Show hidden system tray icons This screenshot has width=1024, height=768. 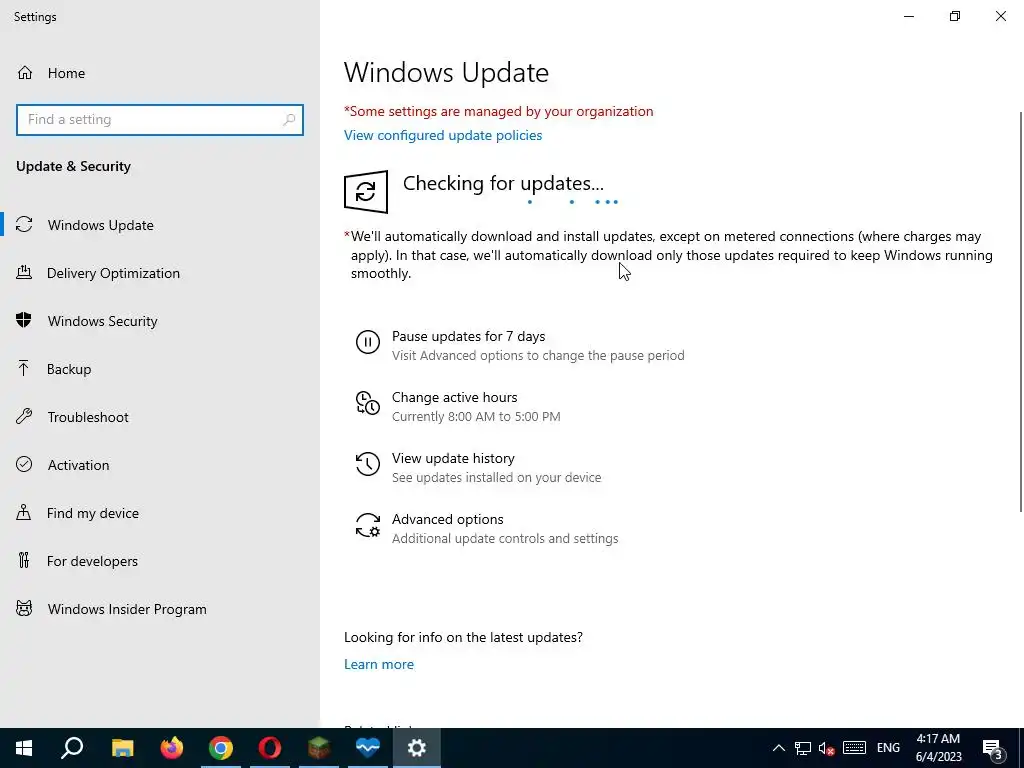778,748
